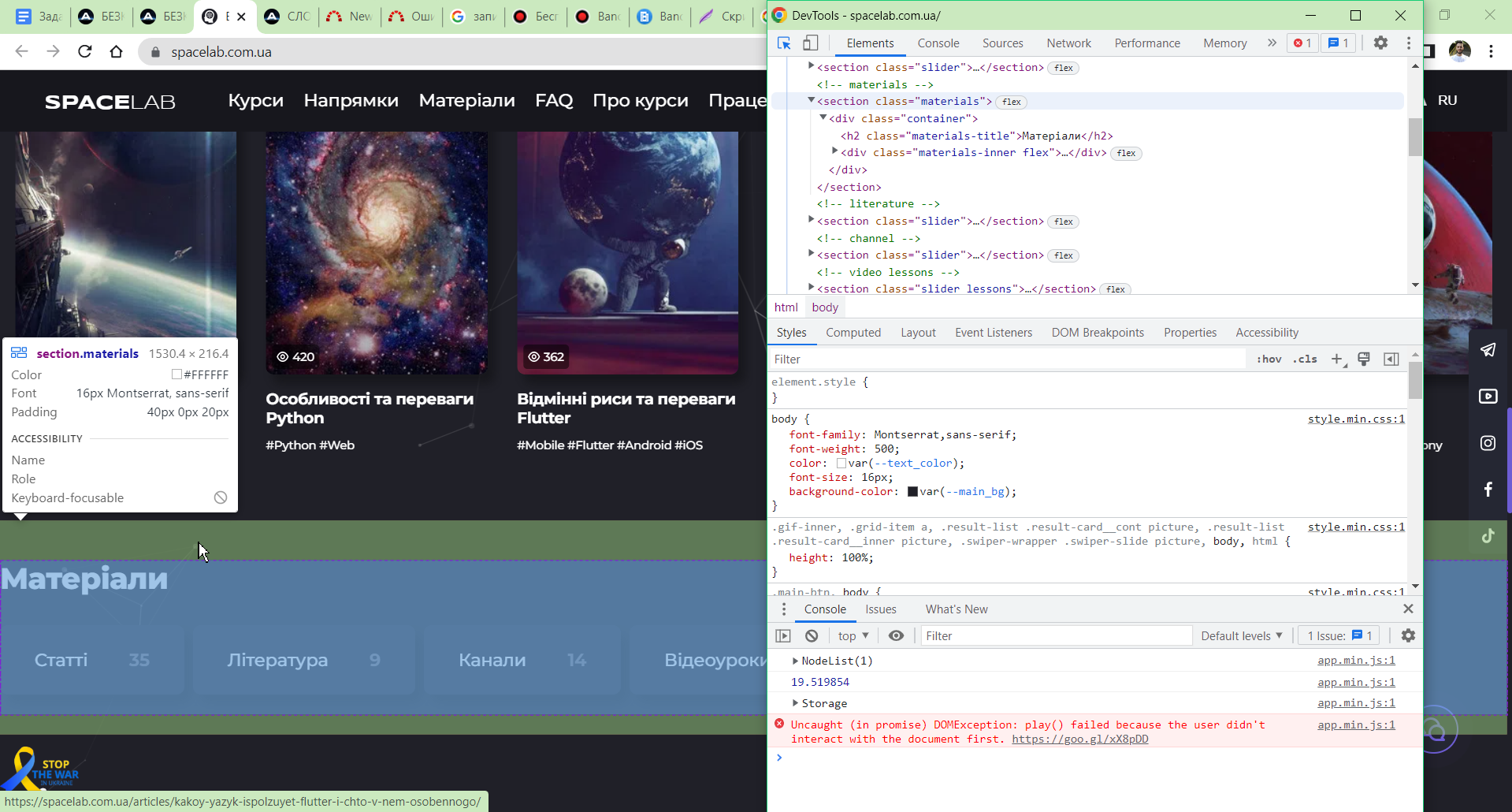Image resolution: width=1512 pixels, height=812 pixels.
Task: Click the background-color black swatch
Action: (912, 492)
